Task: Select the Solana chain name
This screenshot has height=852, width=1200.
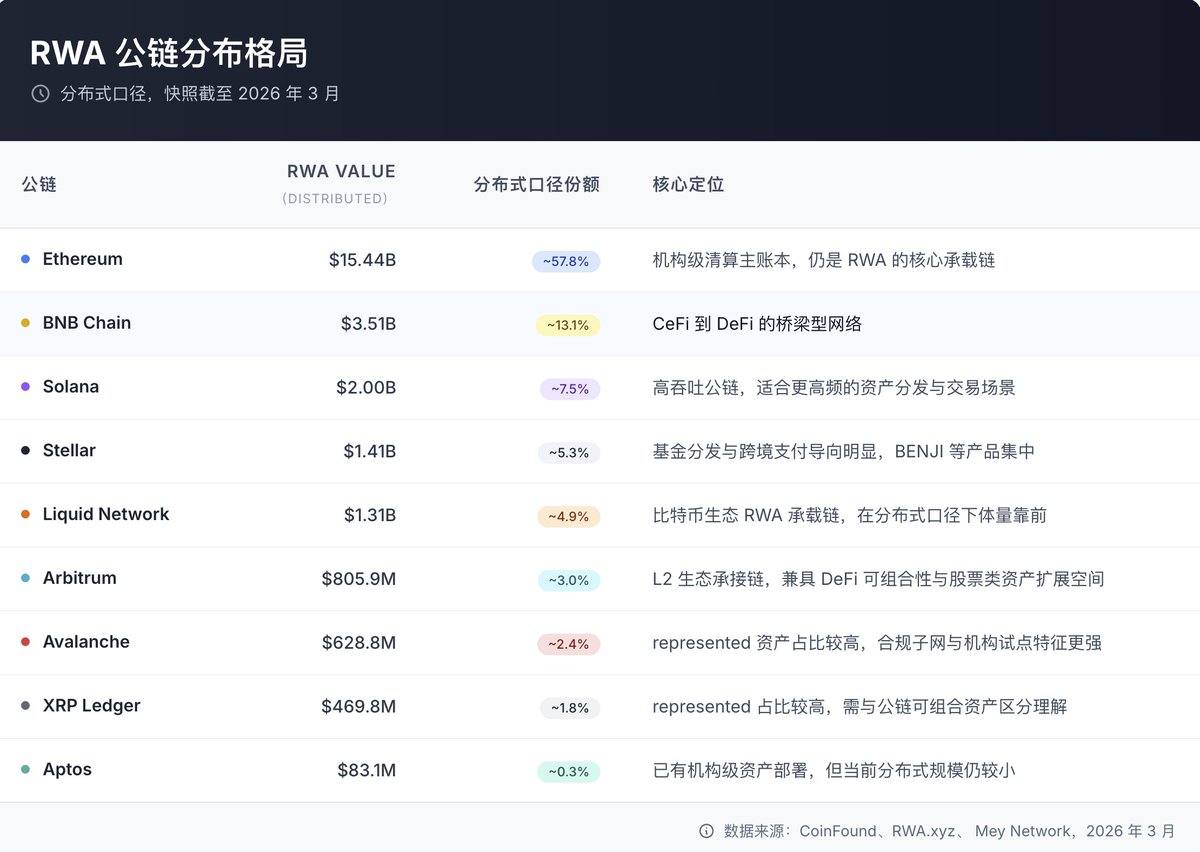Action: point(71,387)
